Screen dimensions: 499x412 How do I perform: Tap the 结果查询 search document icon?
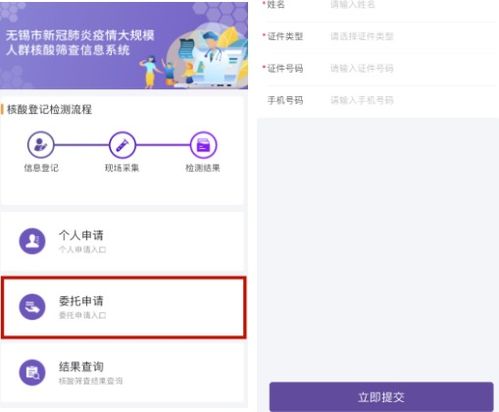tap(32, 372)
